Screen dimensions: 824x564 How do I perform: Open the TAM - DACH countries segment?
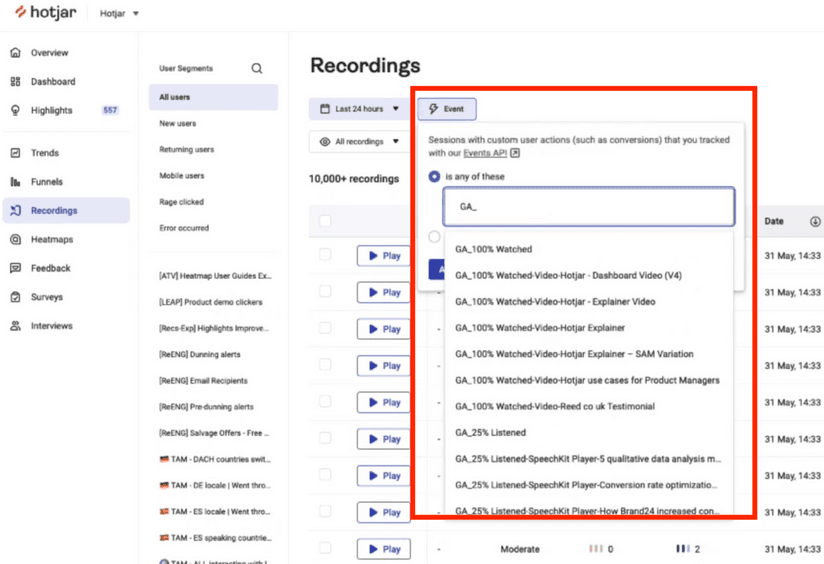pyautogui.click(x=215, y=459)
